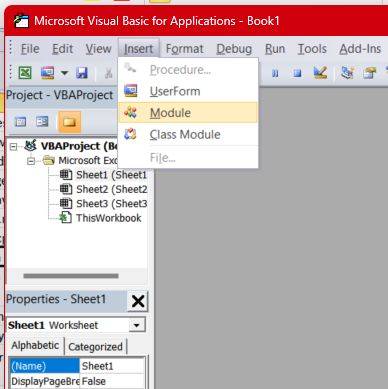388x389 pixels.
Task: Switch to the Alphabetic tab
Action: pyautogui.click(x=35, y=346)
